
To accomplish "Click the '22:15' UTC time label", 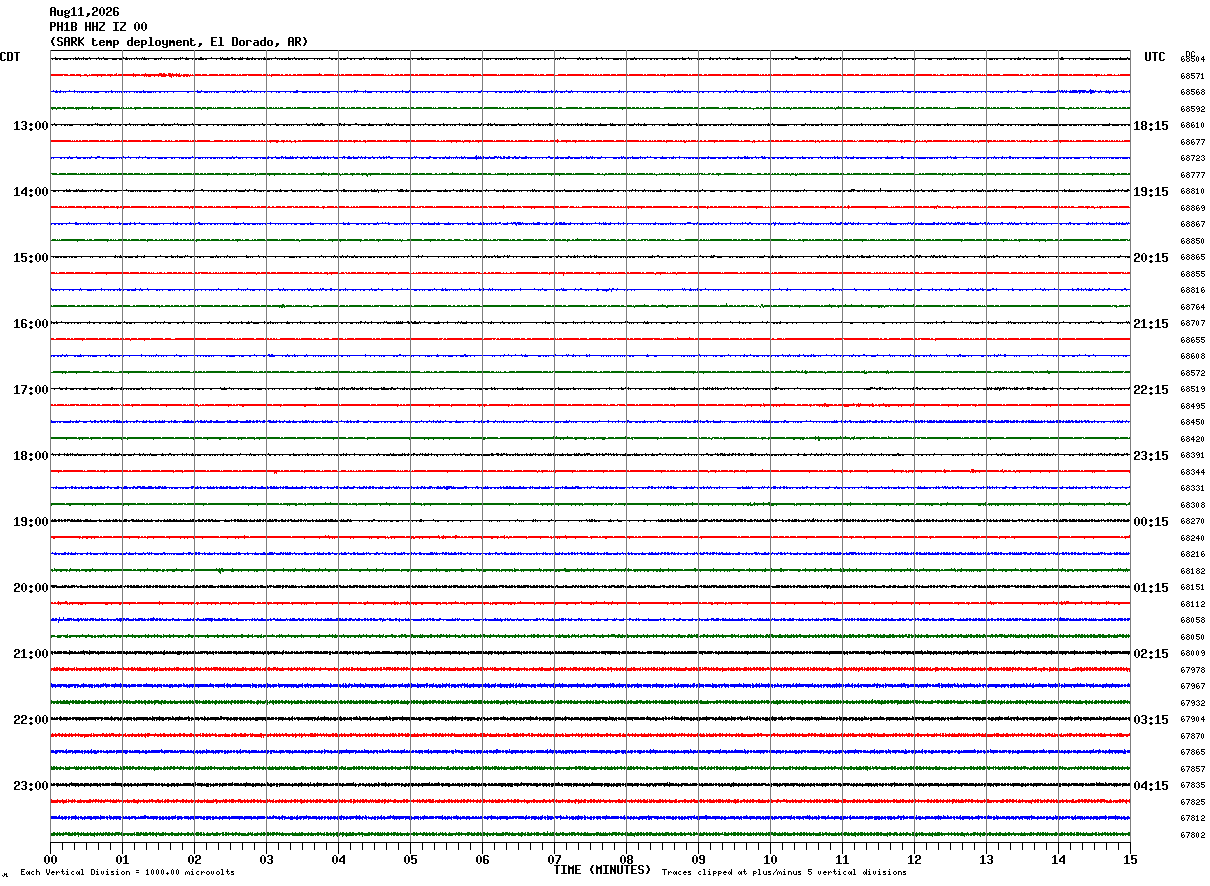I will pyautogui.click(x=1151, y=390).
